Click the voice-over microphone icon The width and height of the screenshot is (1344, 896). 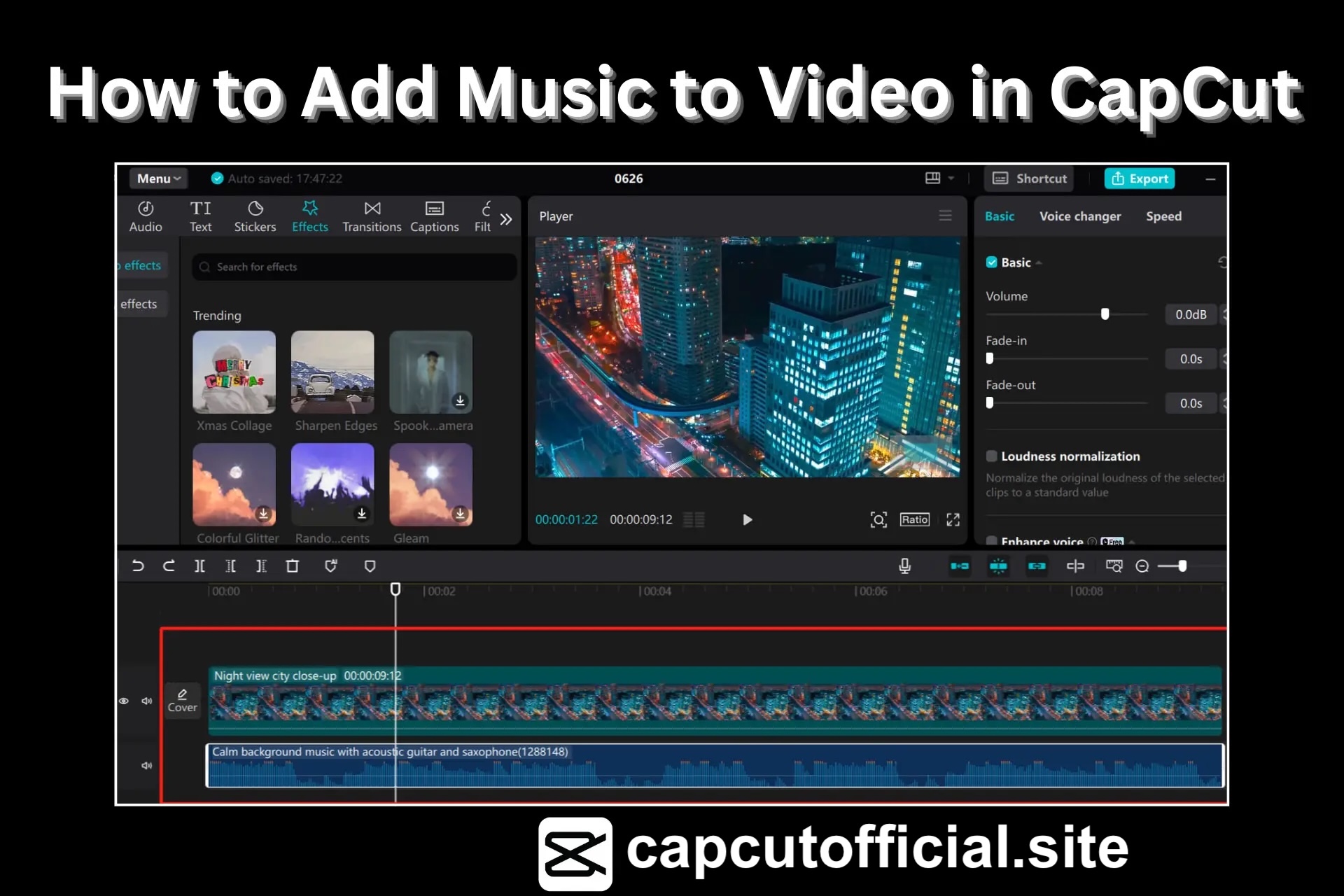coord(904,566)
